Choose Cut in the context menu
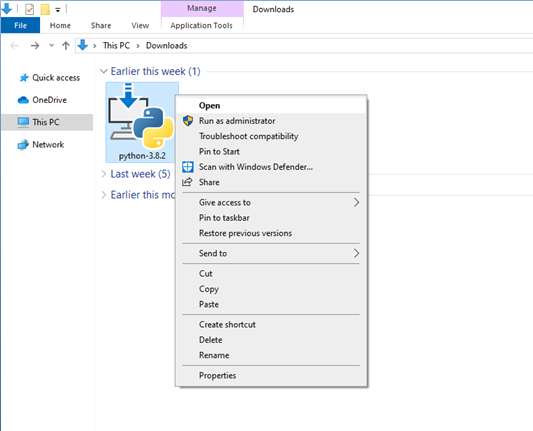This screenshot has width=533, height=431. pyautogui.click(x=271, y=274)
